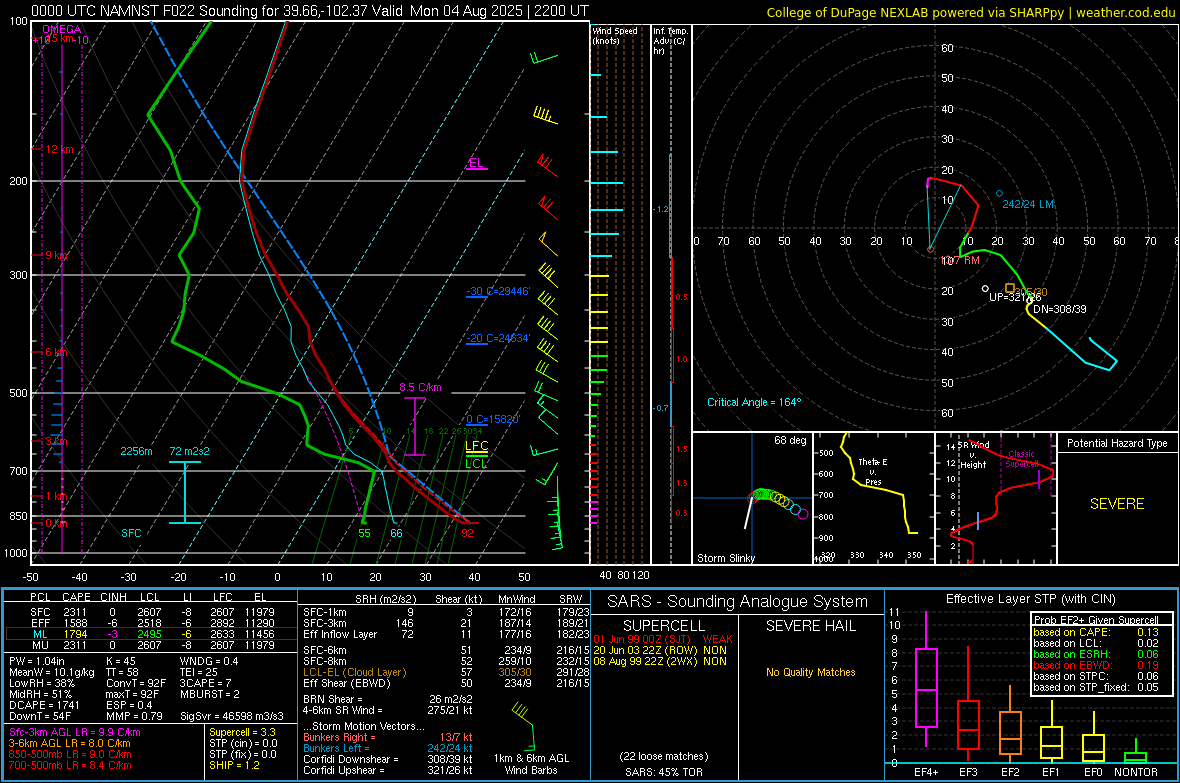Click the '68 deg' slinky tilt value
1180x783 pixels.
pos(790,440)
